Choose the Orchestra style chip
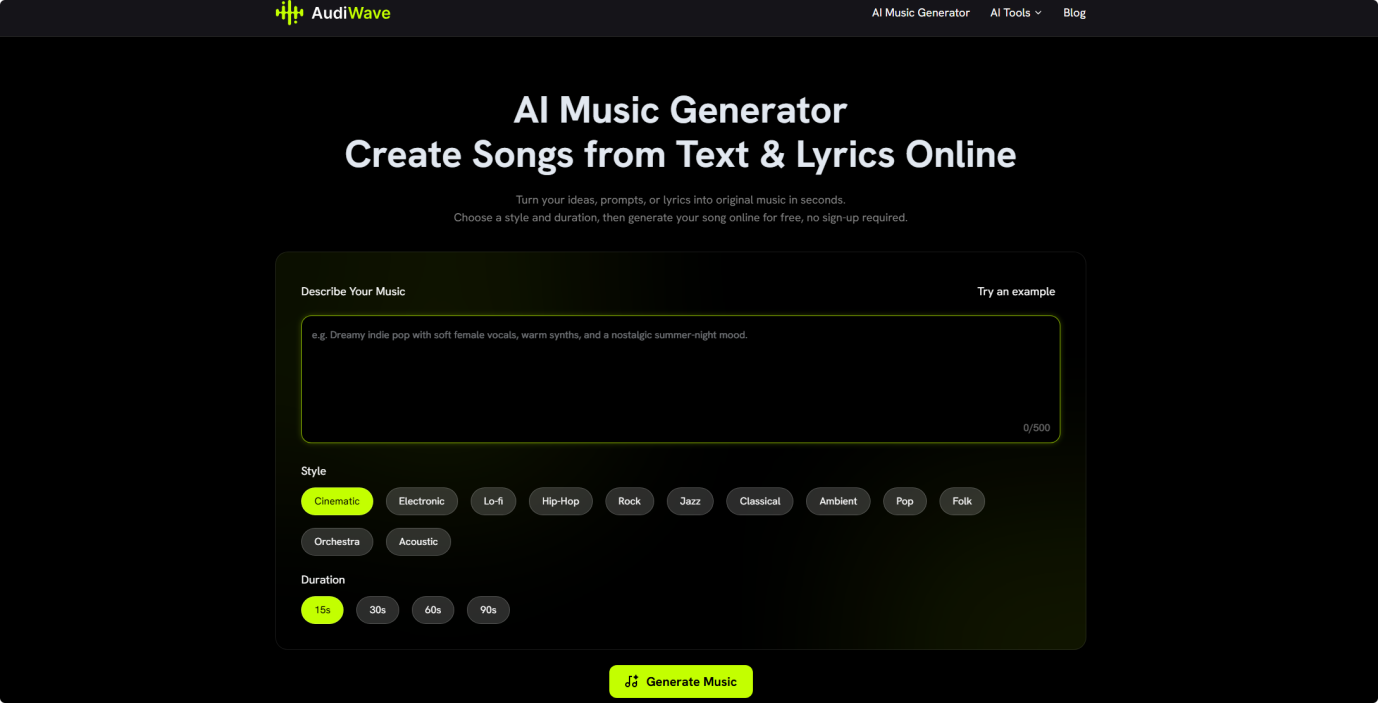The width and height of the screenshot is (1378, 703). (337, 542)
